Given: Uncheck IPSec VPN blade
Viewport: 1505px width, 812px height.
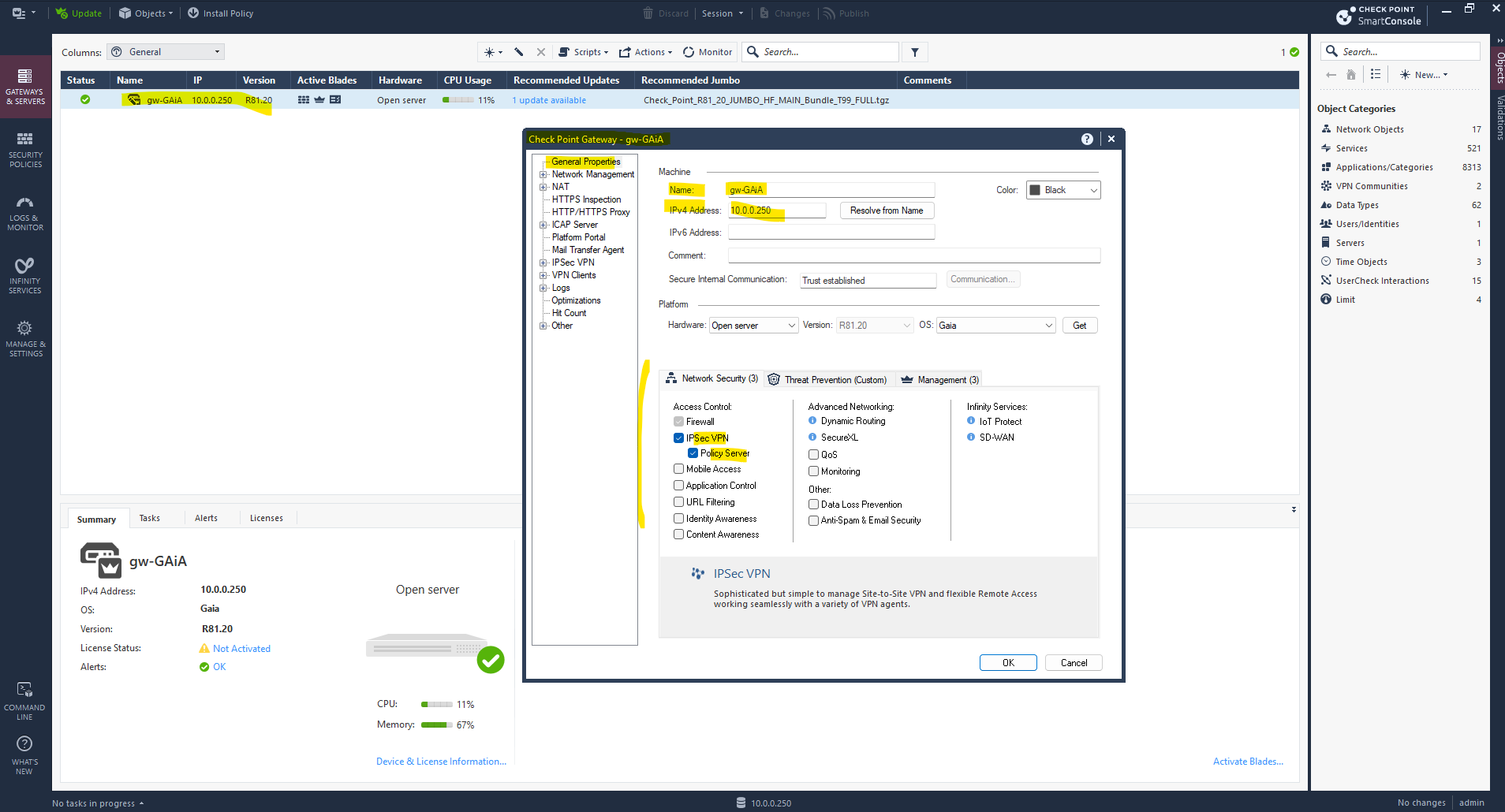Looking at the screenshot, I should tap(678, 438).
